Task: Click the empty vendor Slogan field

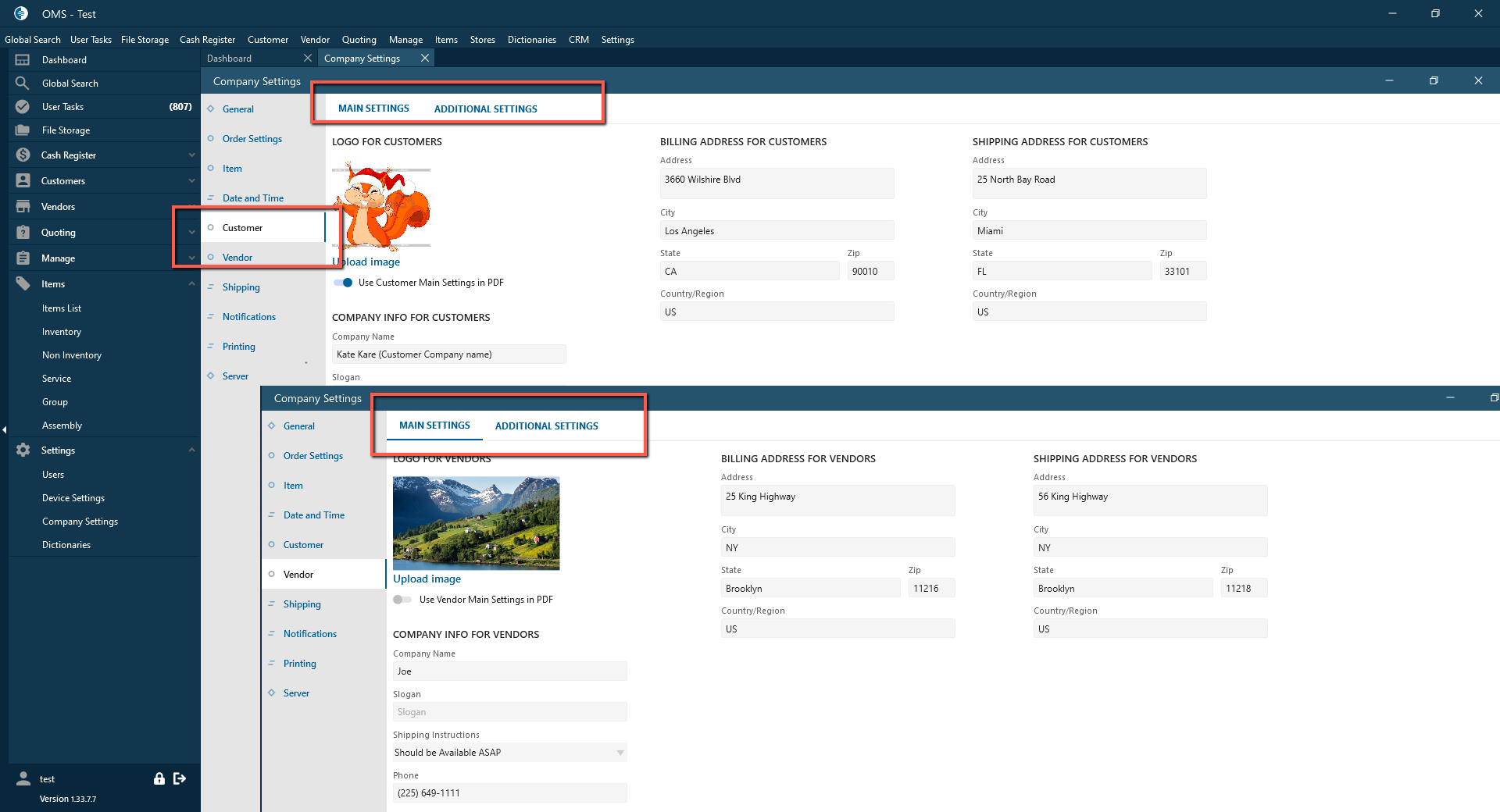Action: [x=510, y=712]
